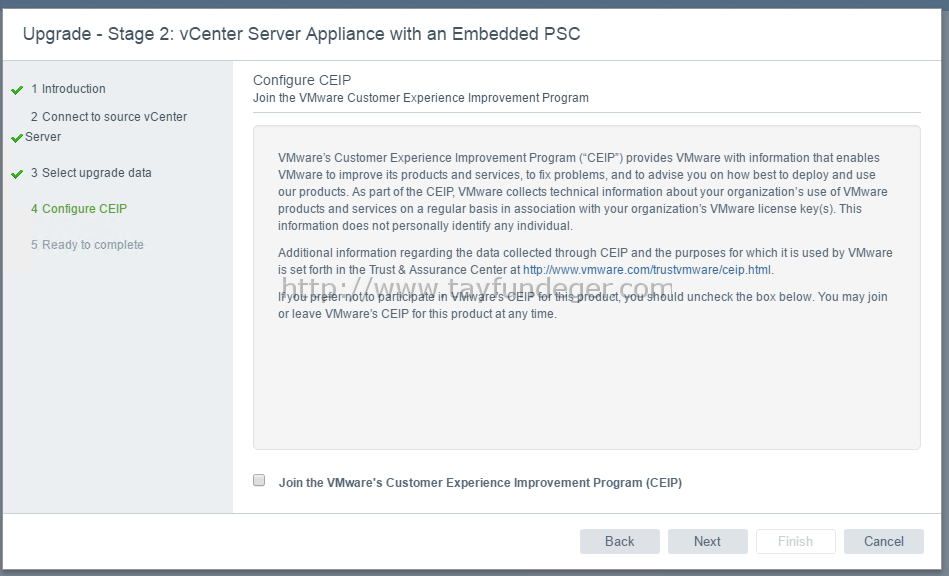Image resolution: width=949 pixels, height=576 pixels.
Task: Go to step 1 Introduction
Action: [x=68, y=89]
